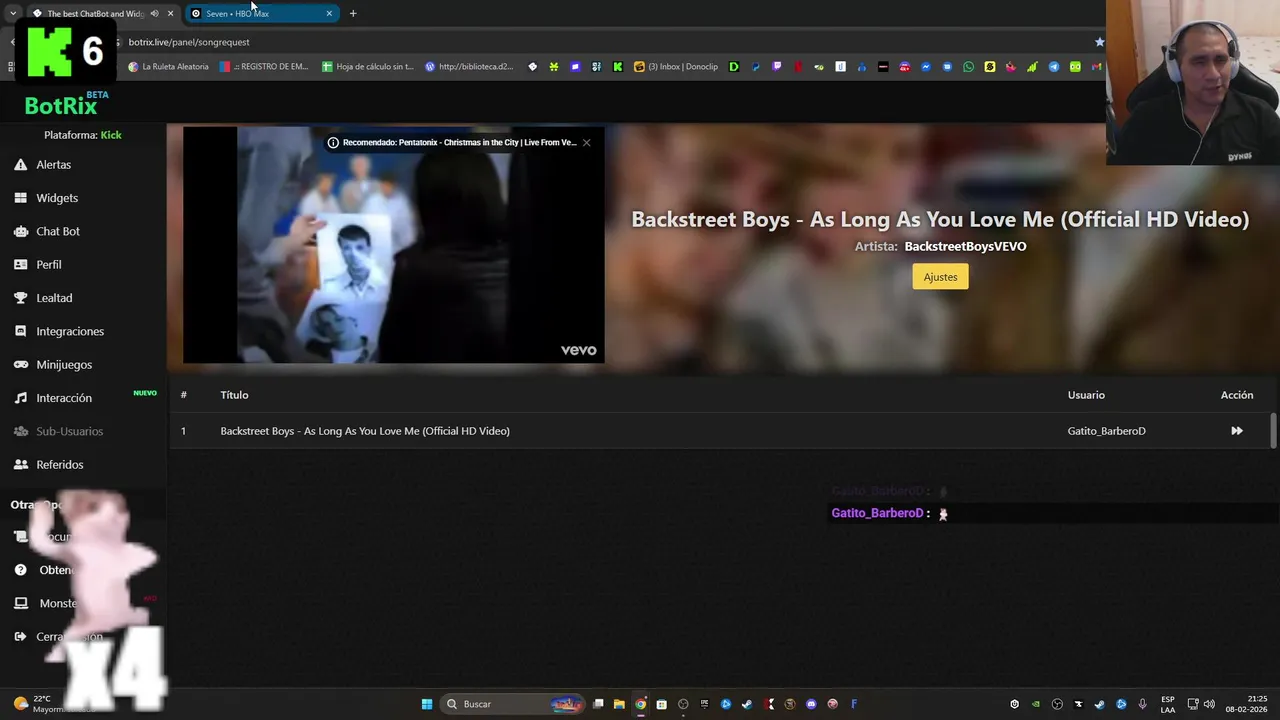The width and height of the screenshot is (1280, 720).
Task: Open File Explorer from taskbar
Action: (619, 704)
